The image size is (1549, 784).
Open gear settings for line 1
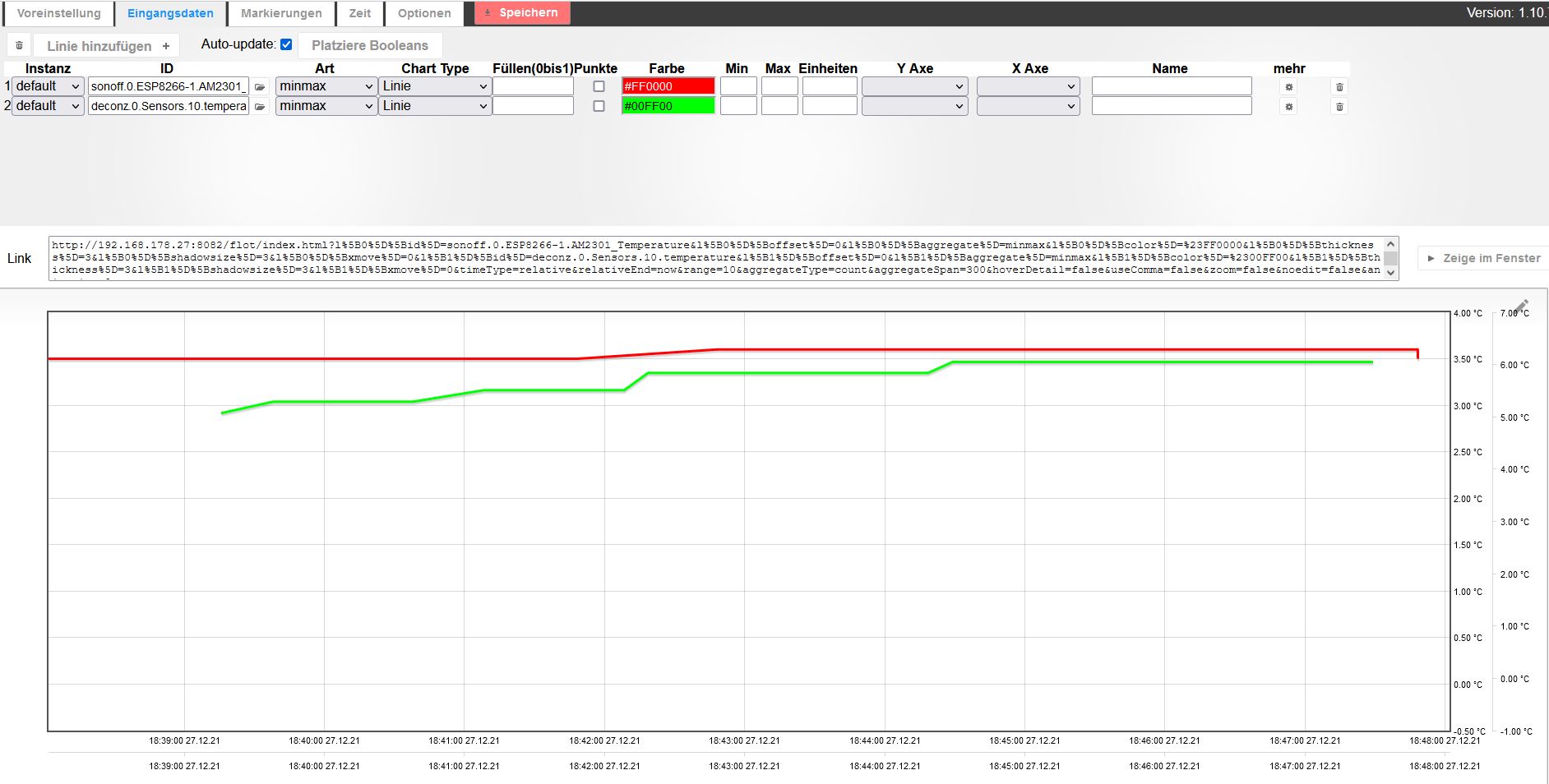[1290, 85]
